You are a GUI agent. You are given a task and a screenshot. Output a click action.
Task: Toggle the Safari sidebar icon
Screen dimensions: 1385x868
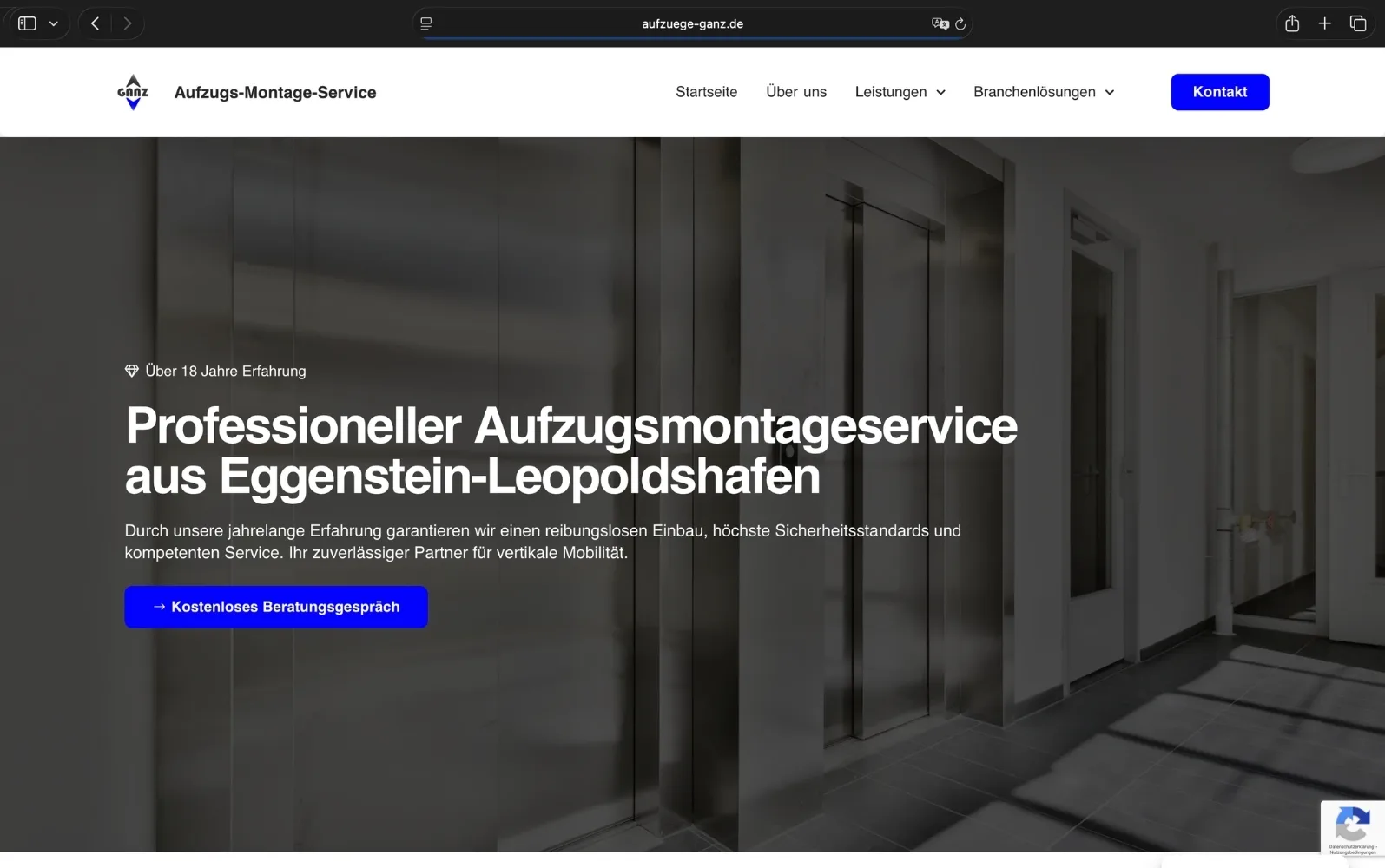(27, 23)
